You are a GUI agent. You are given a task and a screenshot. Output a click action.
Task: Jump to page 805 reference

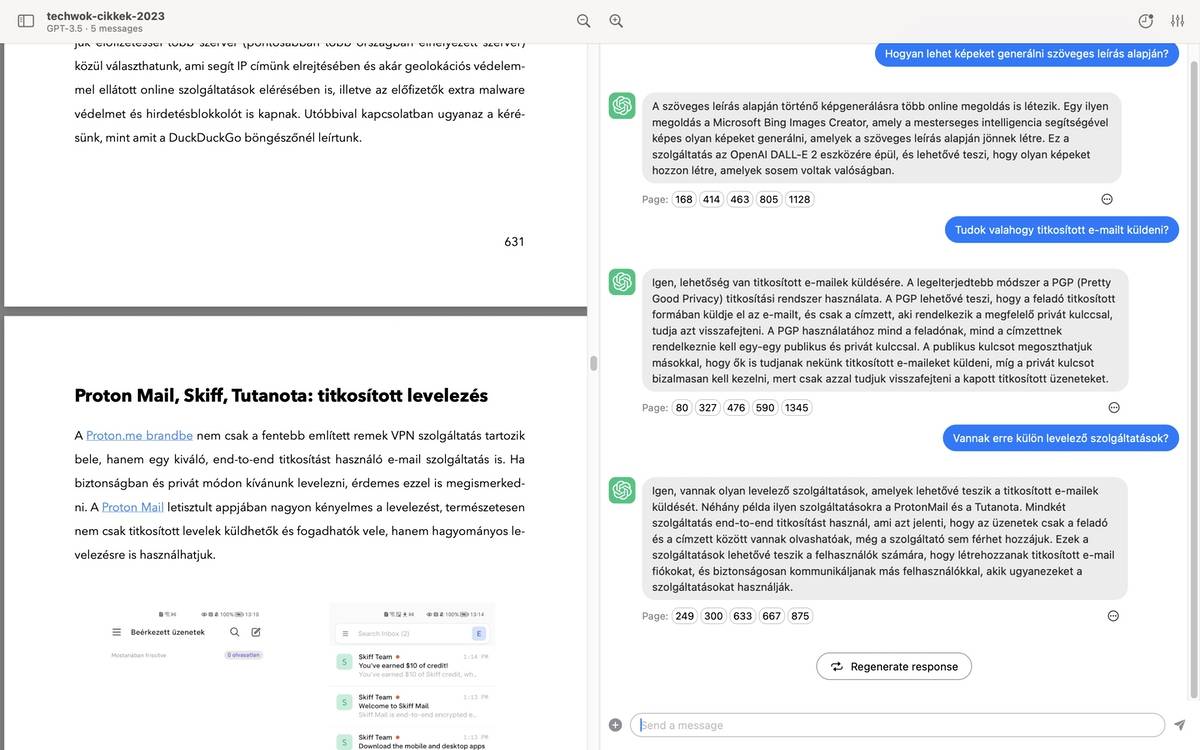pos(769,199)
